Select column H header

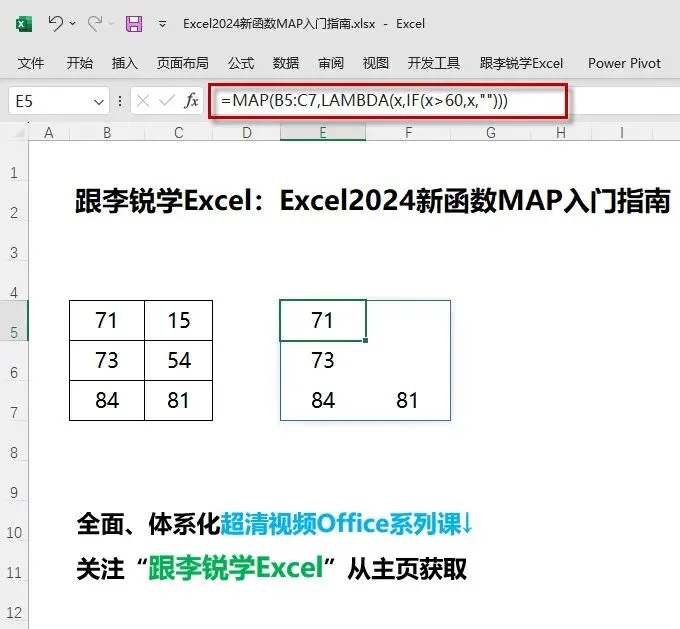[x=561, y=132]
